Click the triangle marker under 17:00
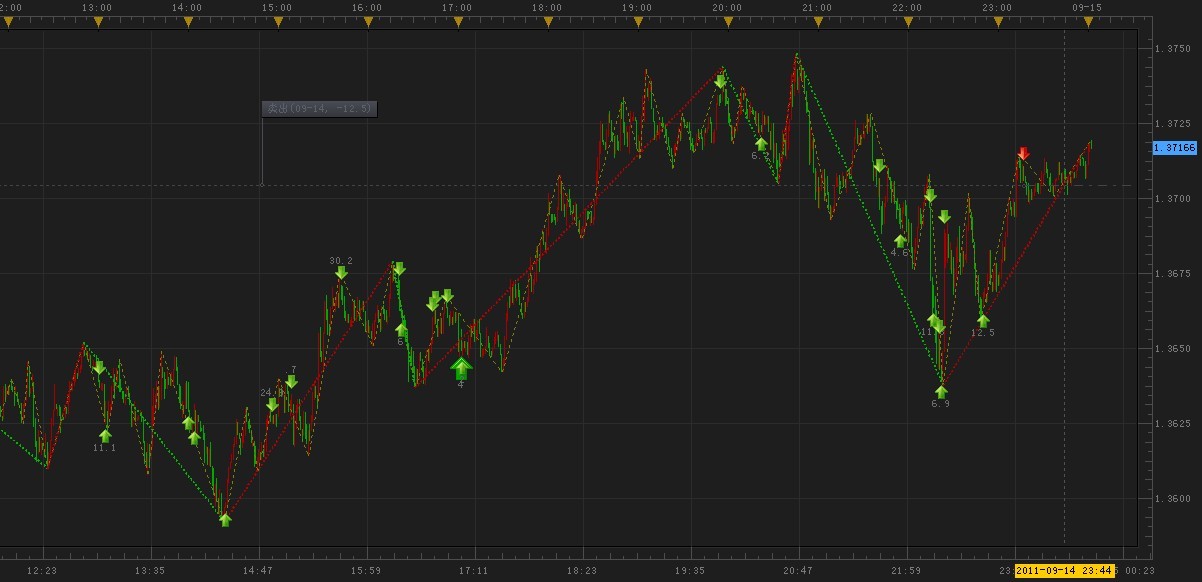 click(x=458, y=22)
